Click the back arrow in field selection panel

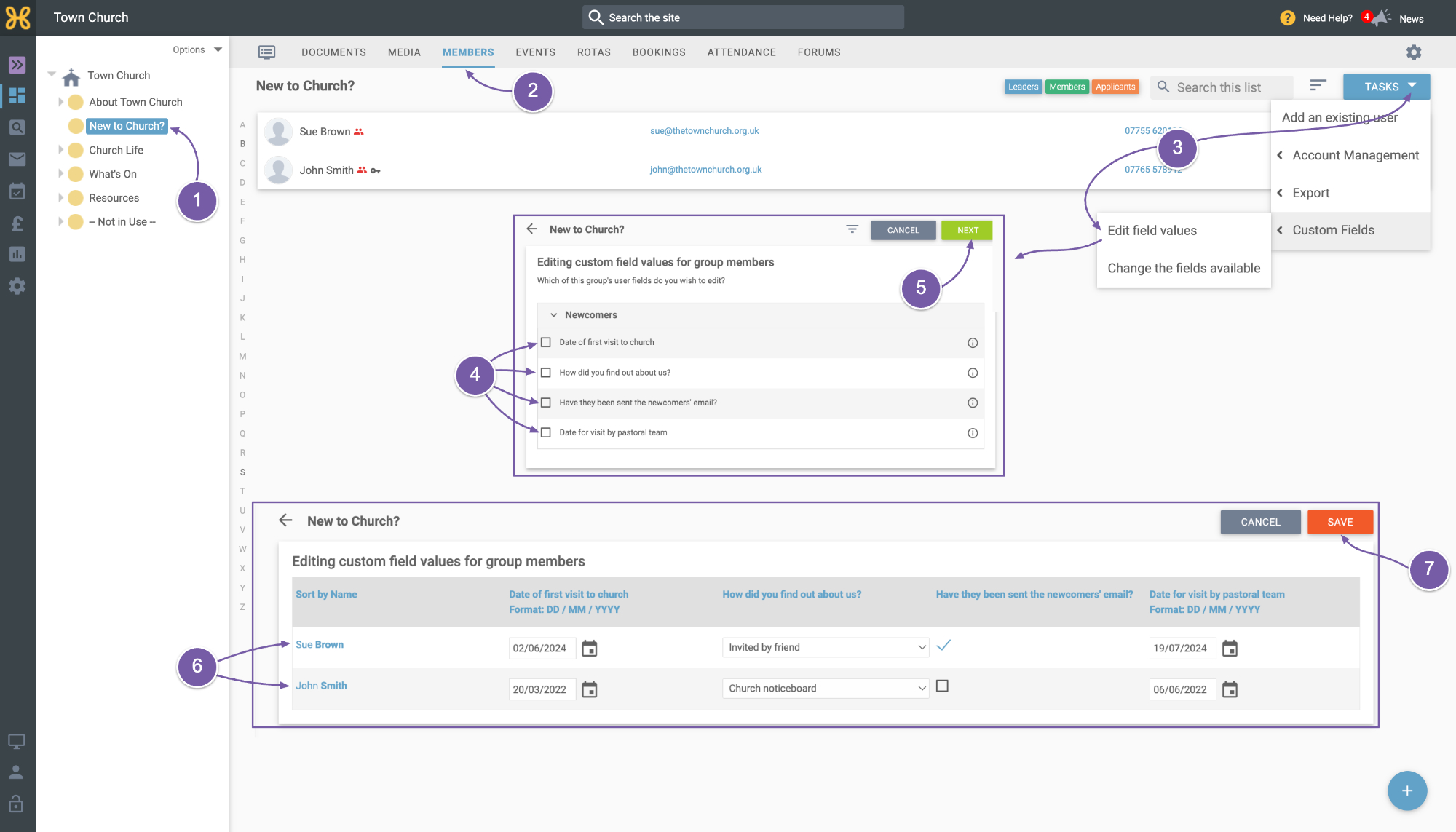coord(532,229)
